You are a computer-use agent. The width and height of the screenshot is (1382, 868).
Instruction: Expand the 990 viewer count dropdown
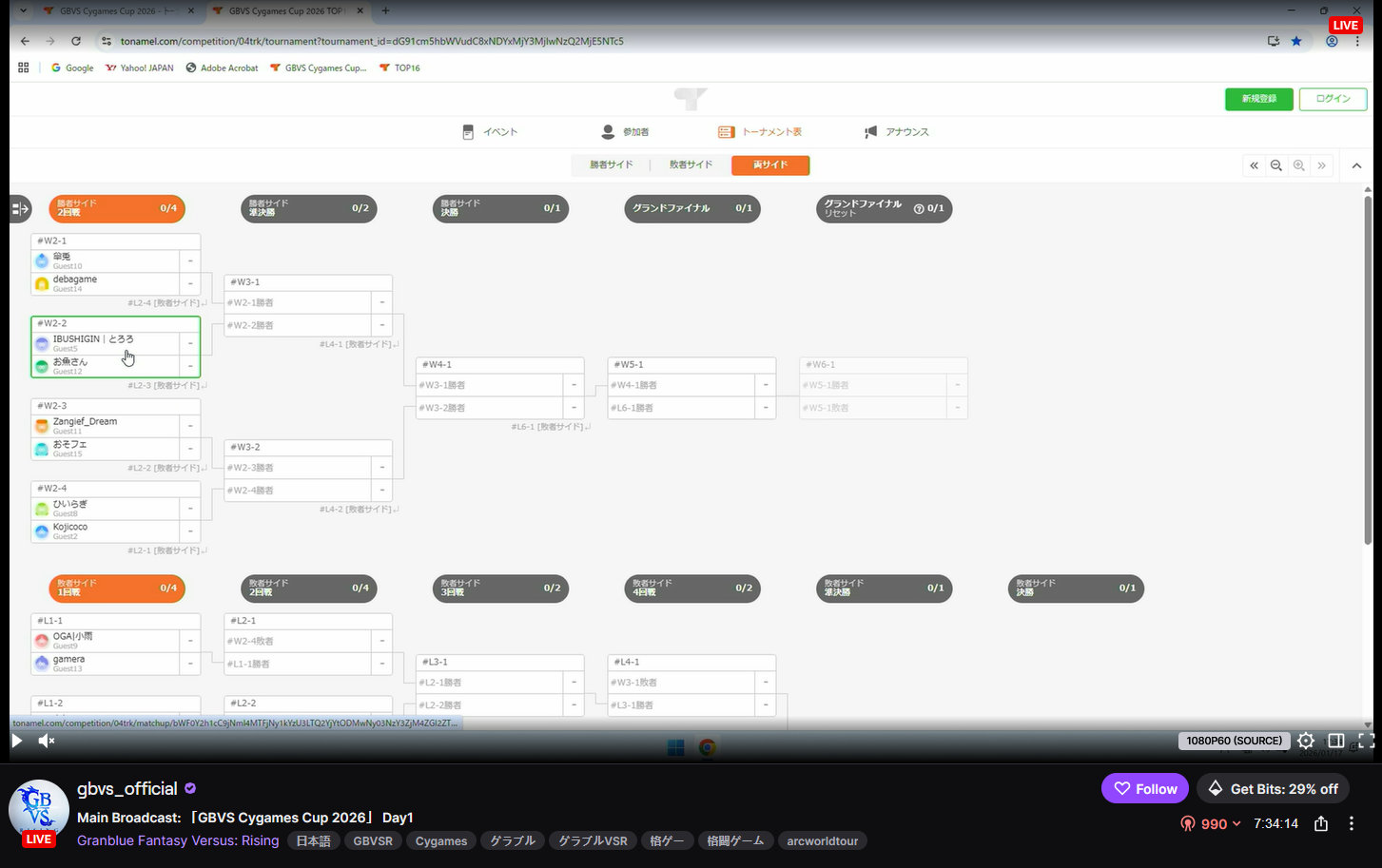[1211, 823]
